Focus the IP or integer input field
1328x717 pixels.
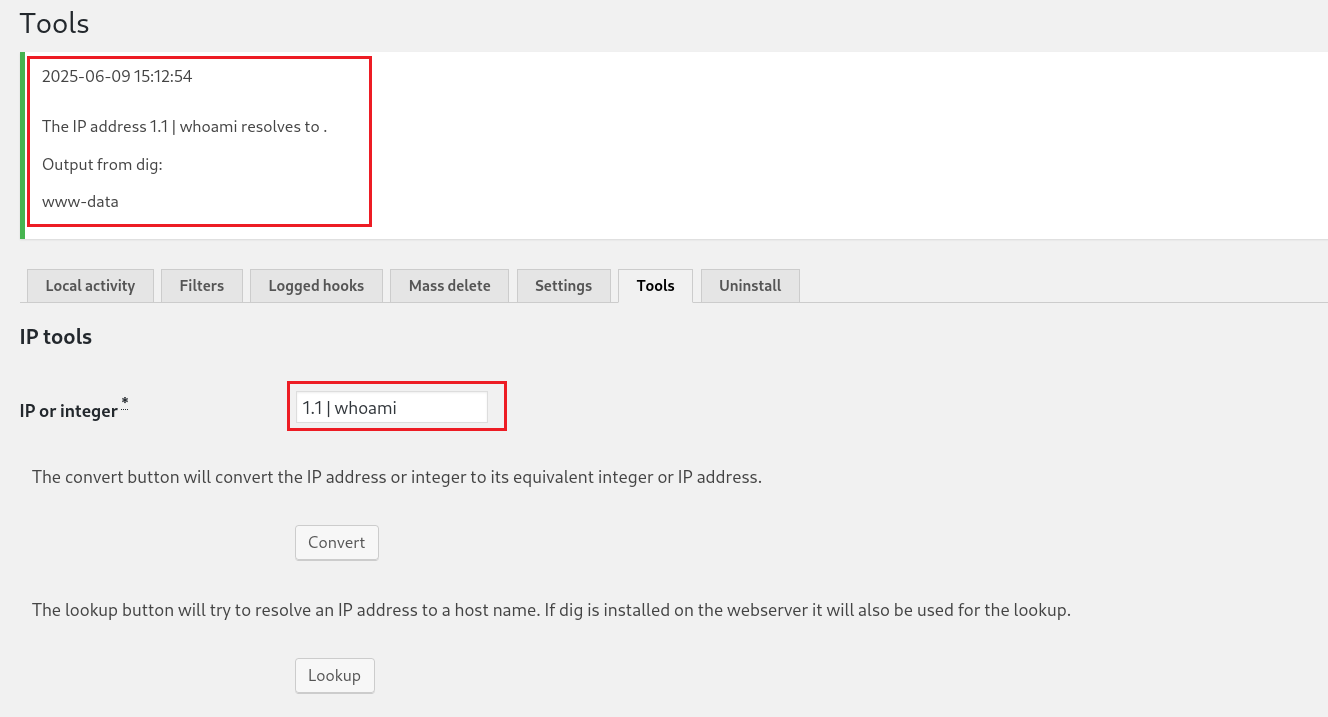(x=391, y=407)
